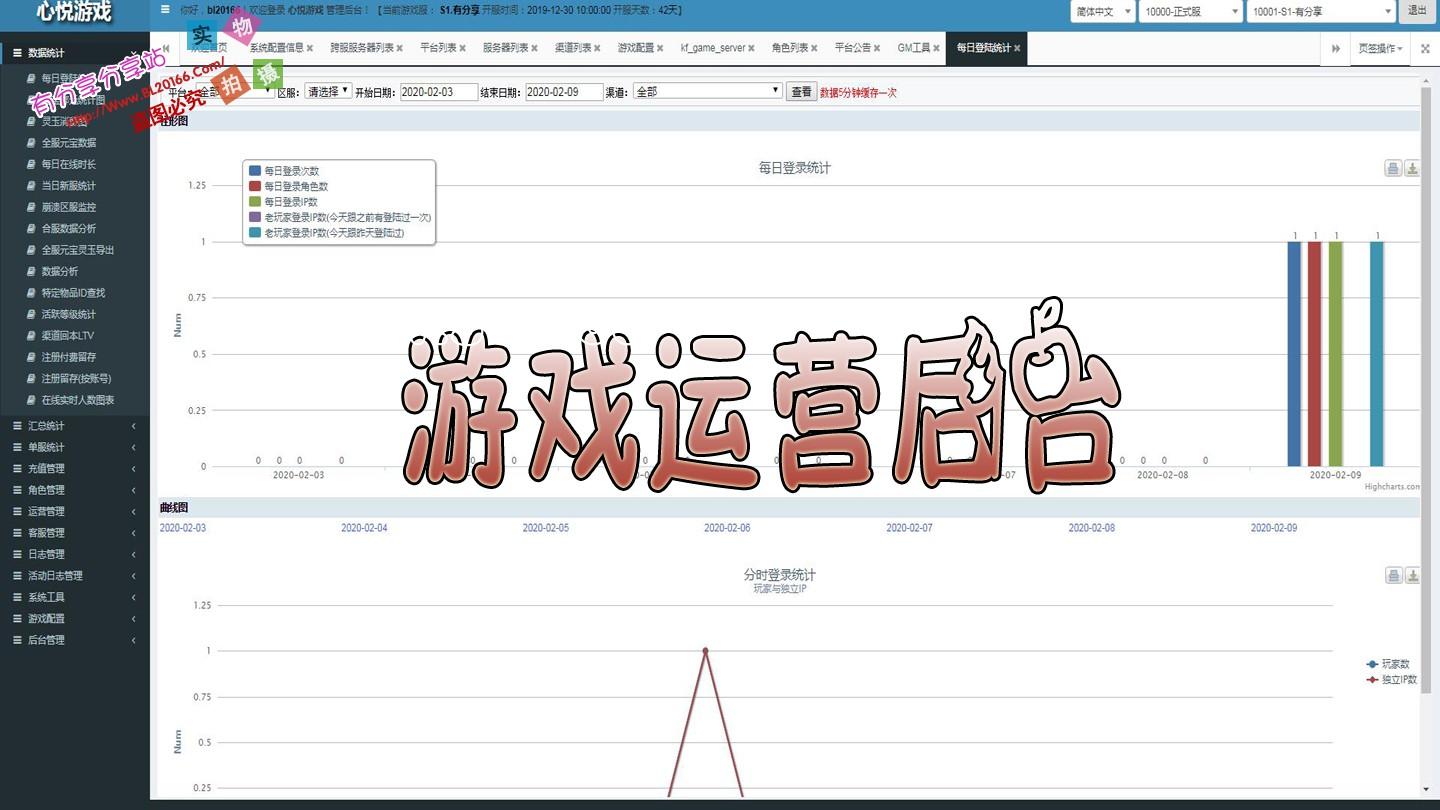The height and width of the screenshot is (810, 1440).
Task: Toggle 独立IP数 series in line chart legend
Action: [1391, 680]
